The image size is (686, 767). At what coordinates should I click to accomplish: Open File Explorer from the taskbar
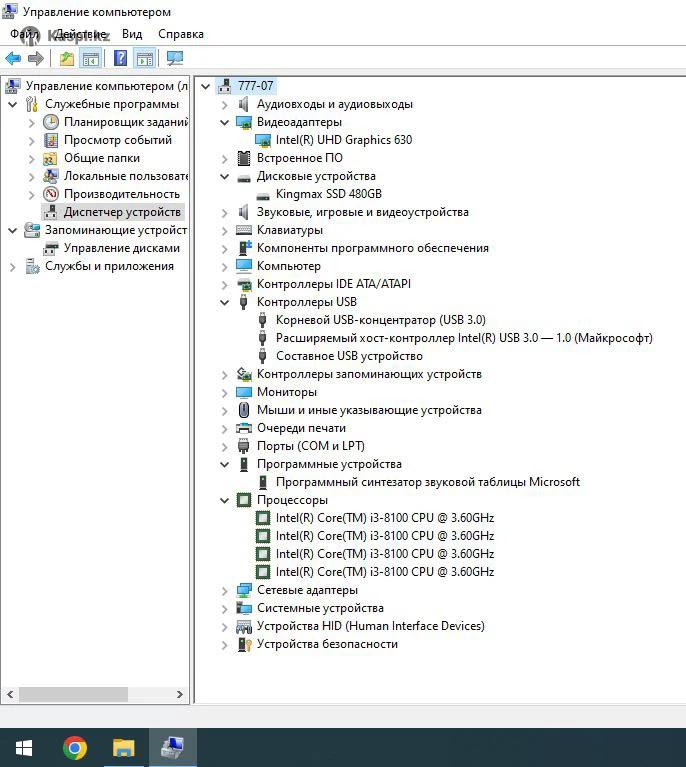pyautogui.click(x=123, y=748)
